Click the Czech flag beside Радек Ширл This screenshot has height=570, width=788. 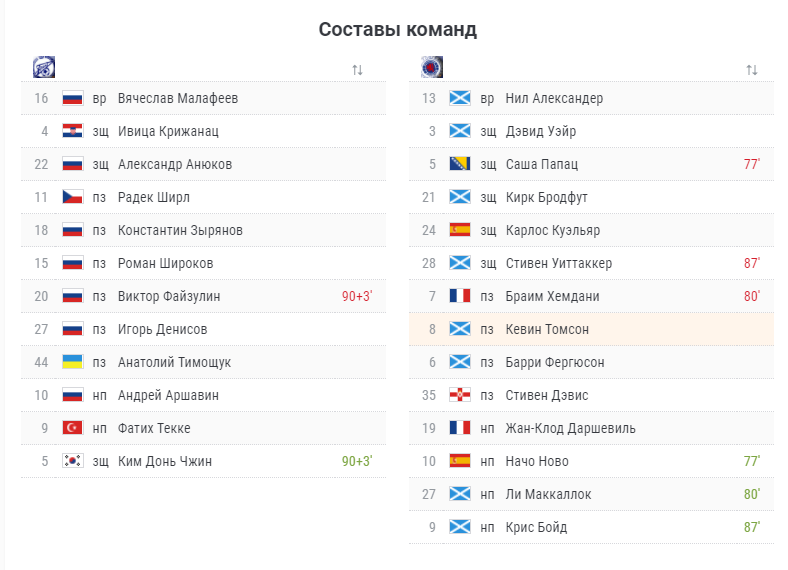(x=72, y=197)
